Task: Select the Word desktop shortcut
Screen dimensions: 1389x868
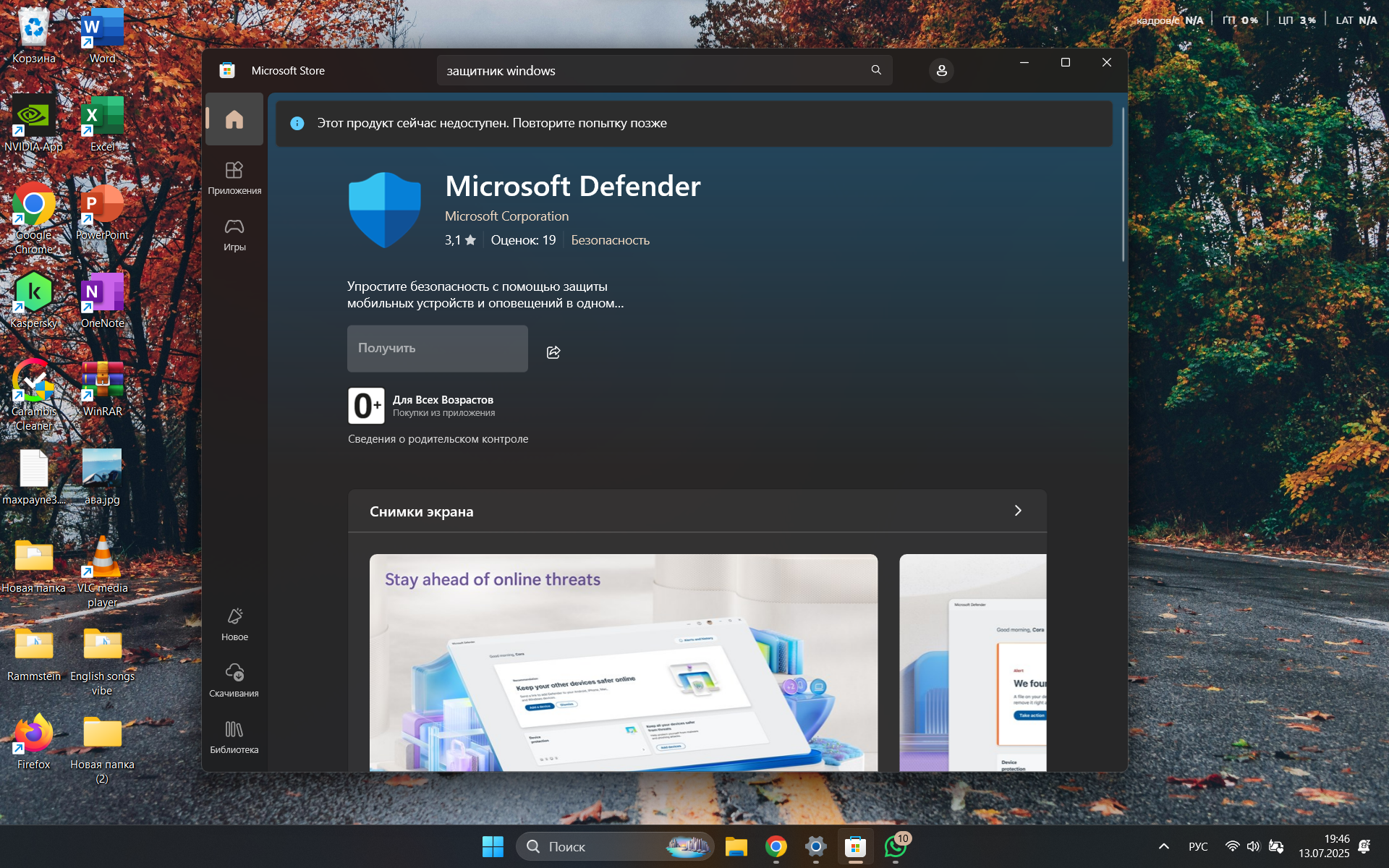Action: coord(102,36)
